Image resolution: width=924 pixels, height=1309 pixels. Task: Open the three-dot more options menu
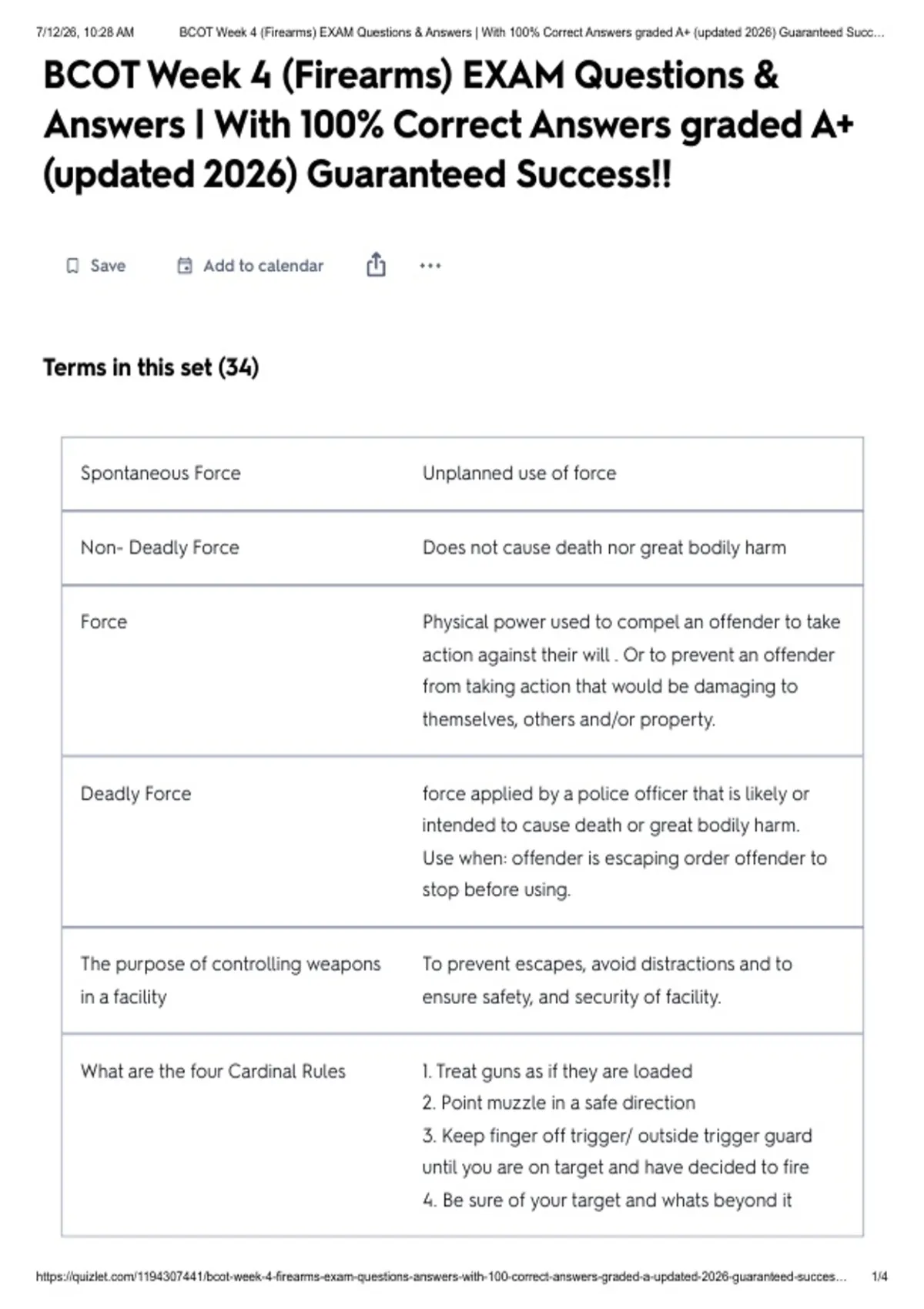[430, 266]
